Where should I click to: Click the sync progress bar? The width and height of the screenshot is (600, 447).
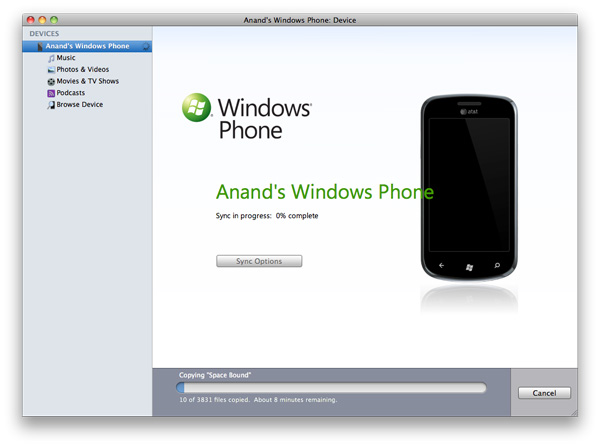(x=331, y=388)
